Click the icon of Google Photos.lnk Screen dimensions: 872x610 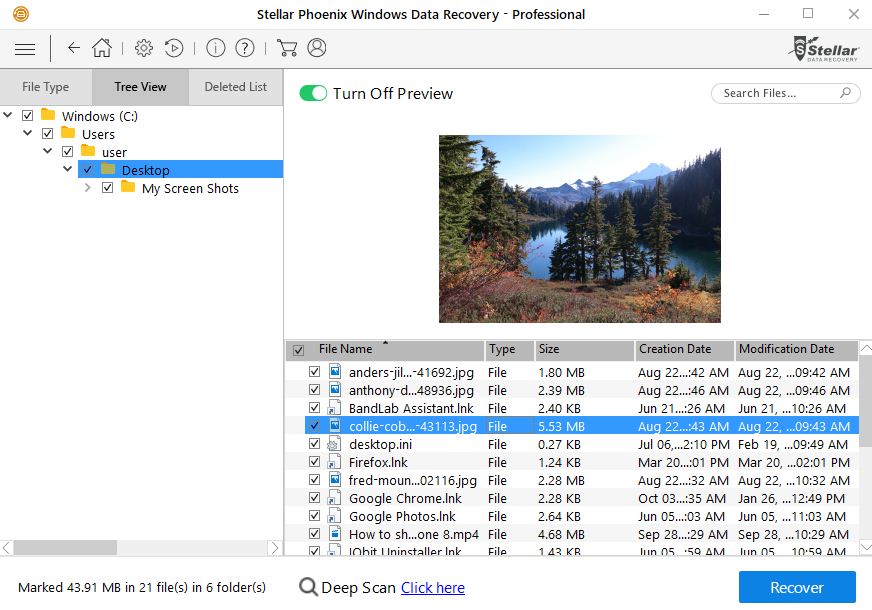(334, 515)
